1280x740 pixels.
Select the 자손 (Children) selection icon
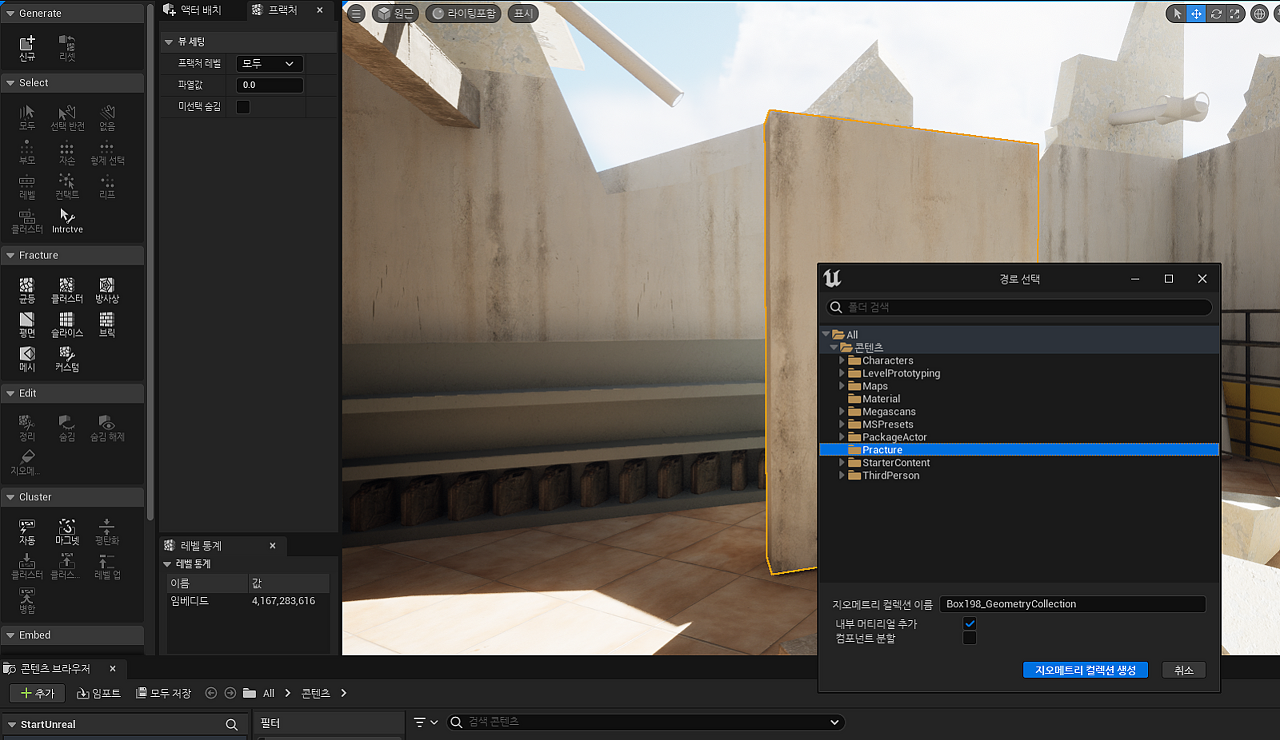coord(67,151)
